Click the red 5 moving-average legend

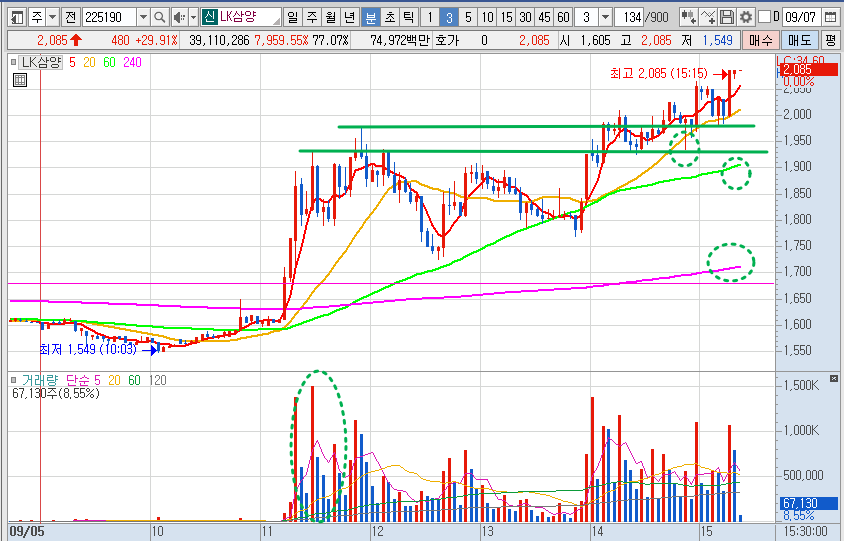point(72,62)
